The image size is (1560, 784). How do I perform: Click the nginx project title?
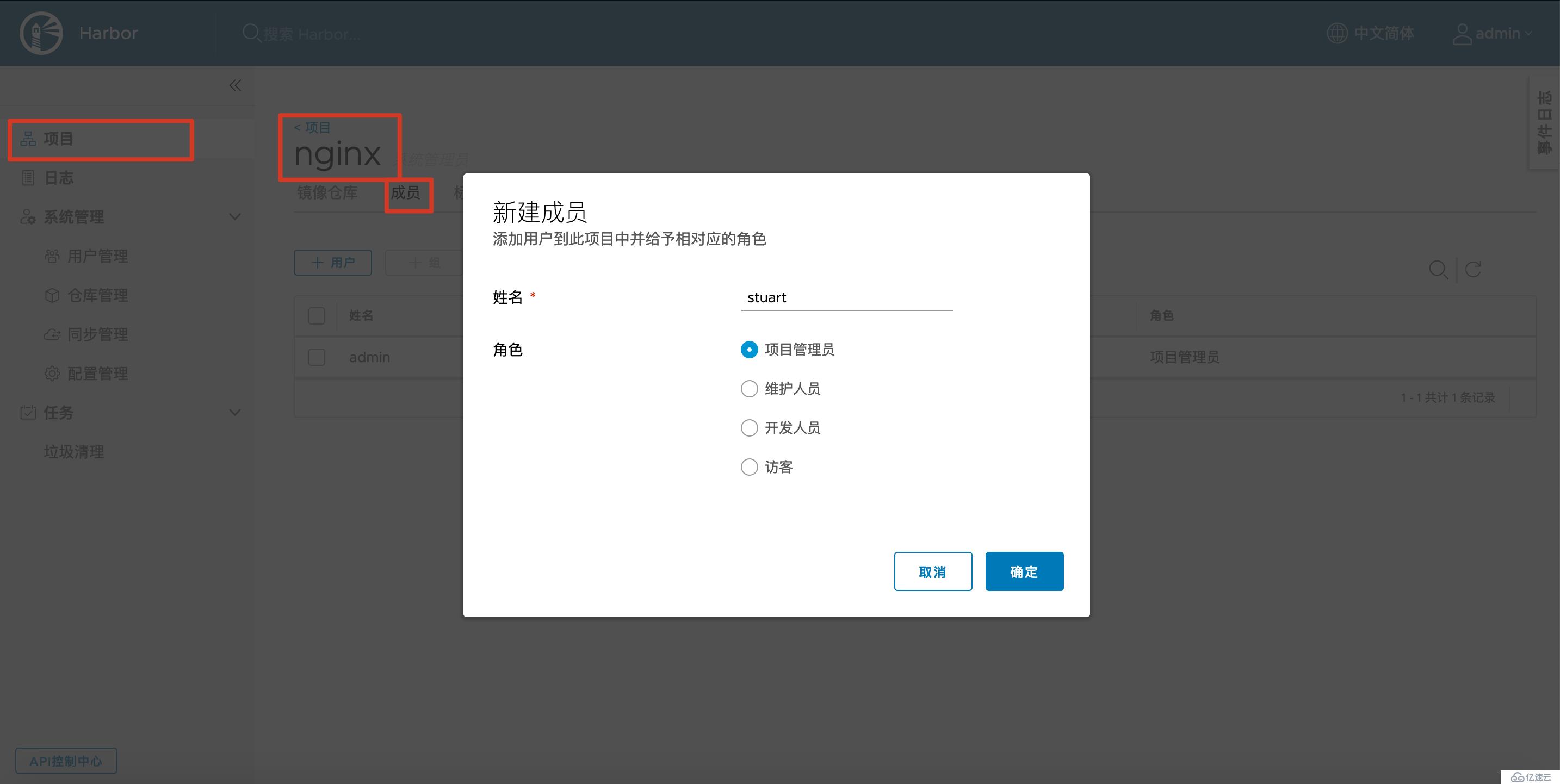coord(337,154)
